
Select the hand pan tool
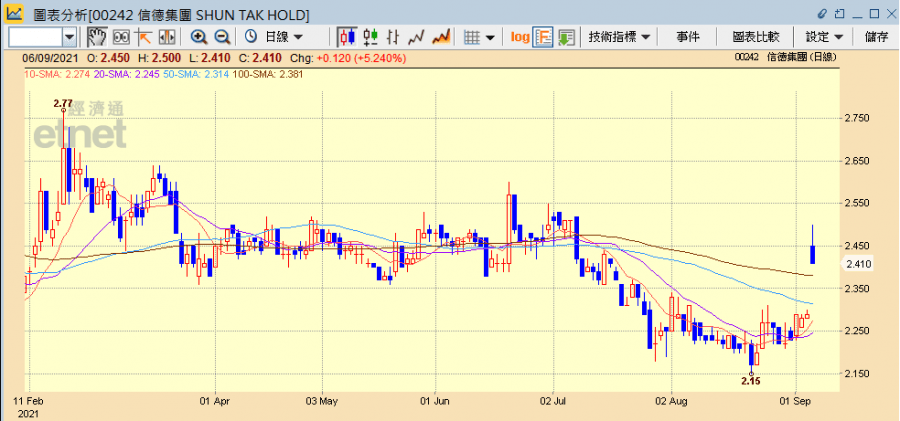tap(97, 37)
